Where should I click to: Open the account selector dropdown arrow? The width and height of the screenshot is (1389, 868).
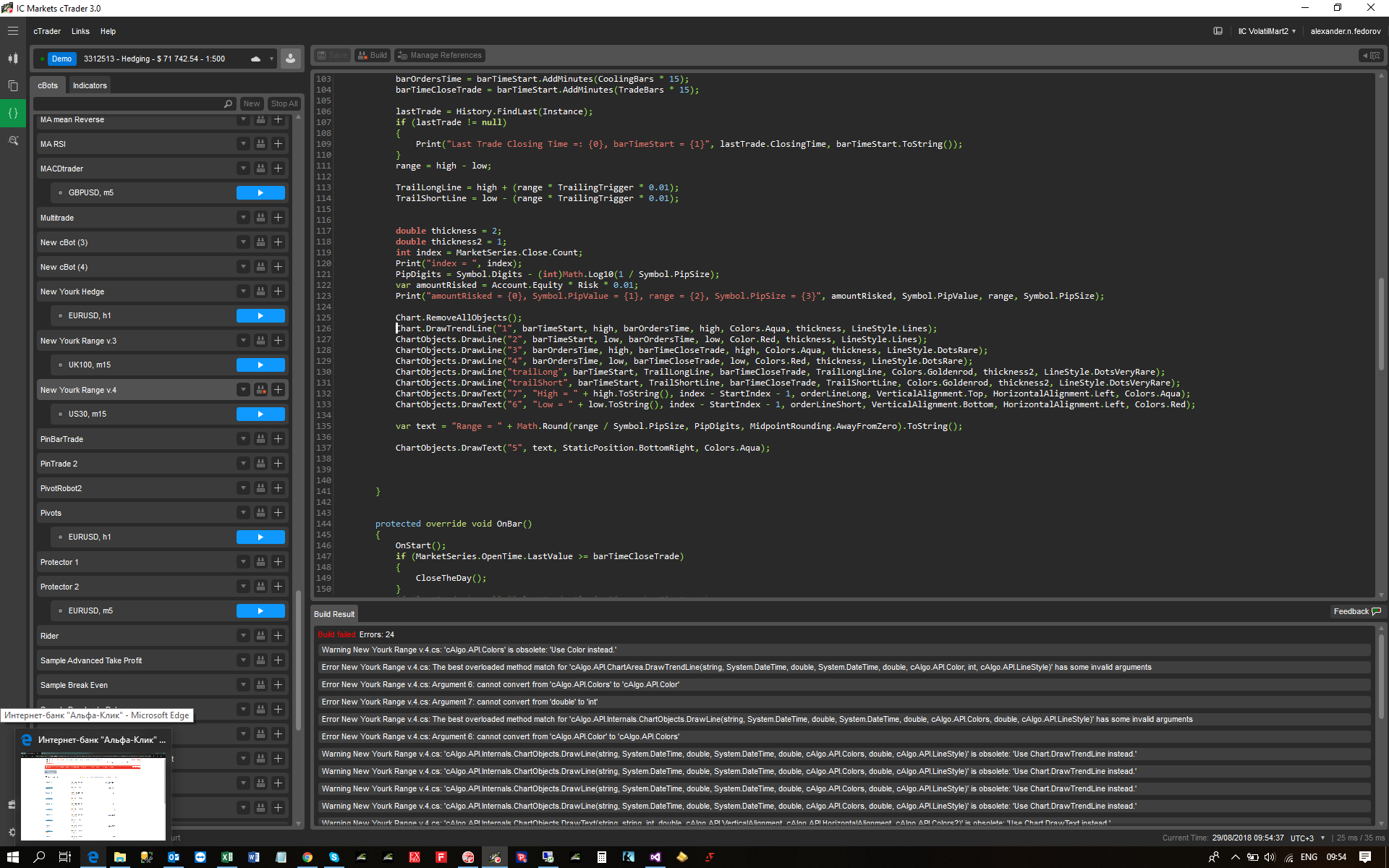[x=271, y=59]
